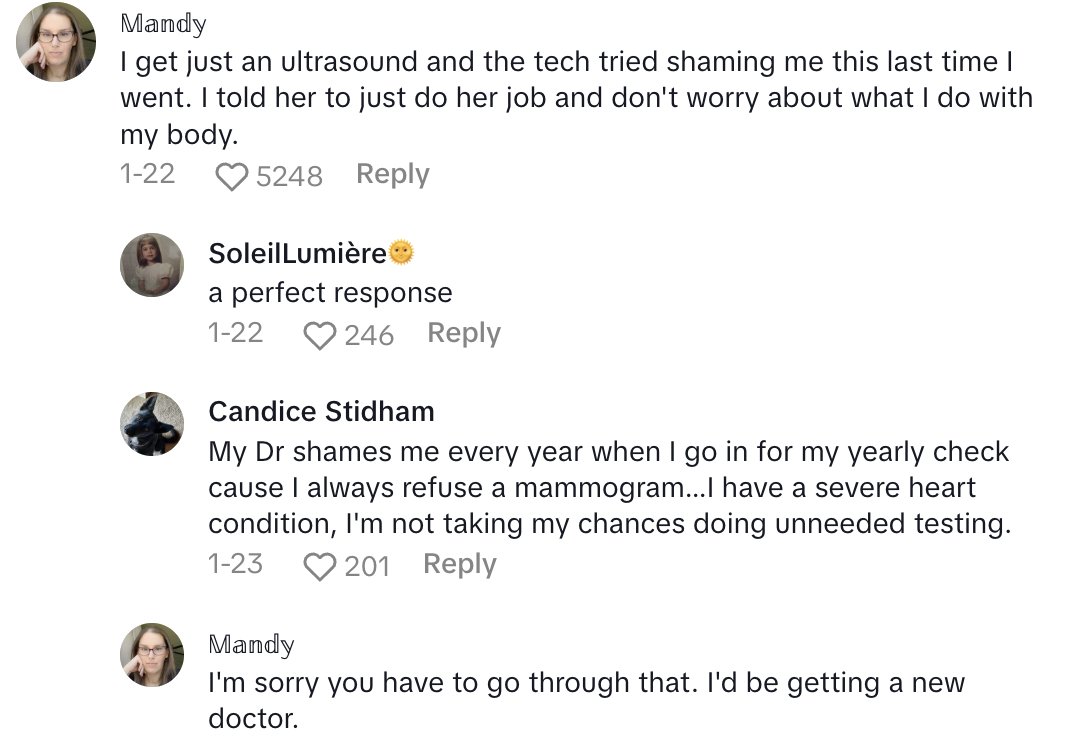Screen dimensions: 1082x740
Task: Select the 1-22 date under SoleilLumière's reply
Action: tap(235, 333)
